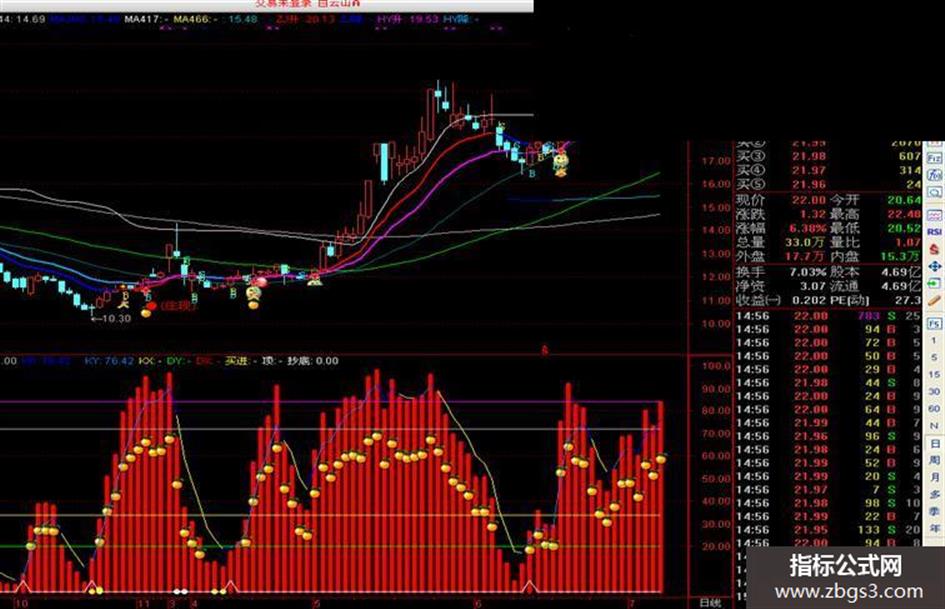Select yearly 年 period
Screen dimensions: 945x609
pos(934,528)
